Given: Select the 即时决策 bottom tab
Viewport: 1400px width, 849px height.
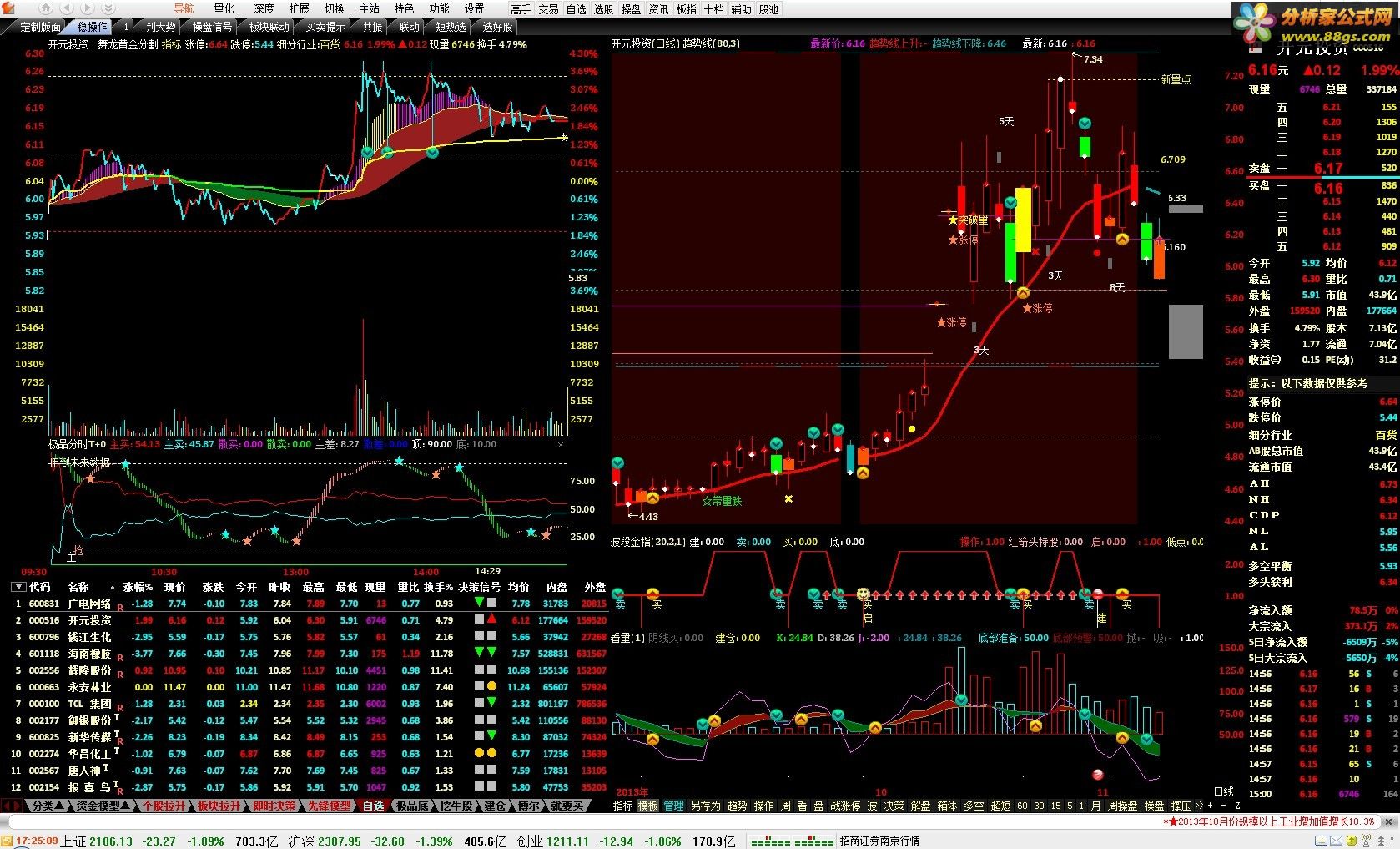Looking at the screenshot, I should coord(274,806).
